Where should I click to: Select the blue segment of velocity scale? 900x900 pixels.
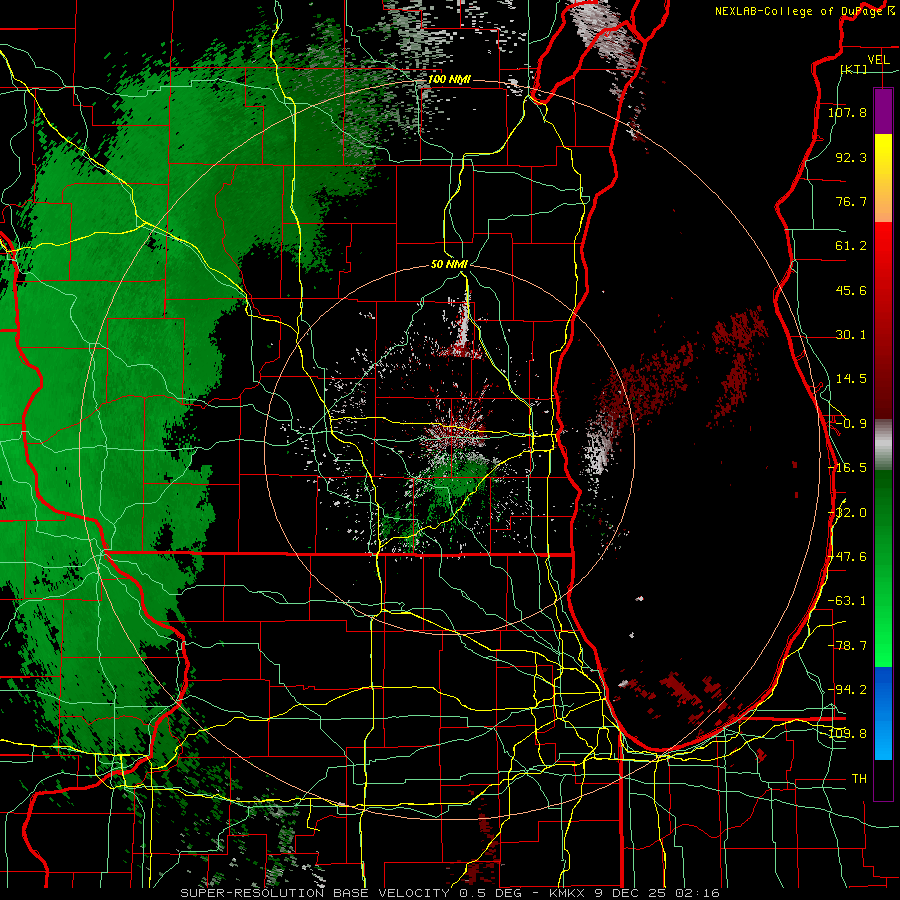tap(883, 713)
